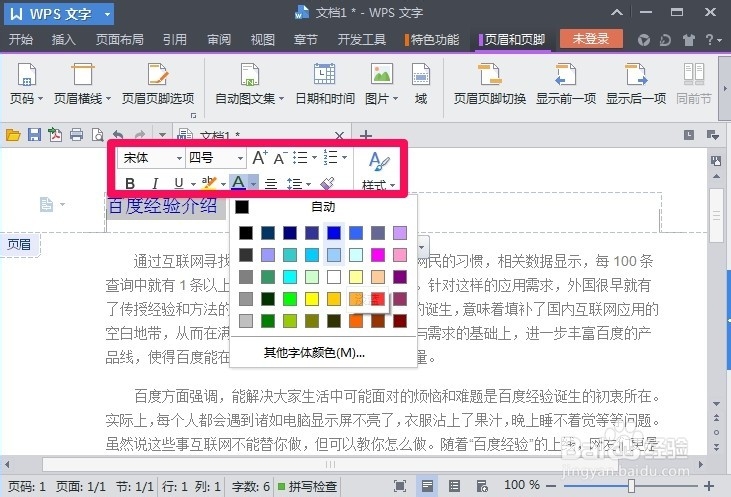Expand highlight color dropdown arrow
Screen dimensions: 731x497
coord(223,184)
